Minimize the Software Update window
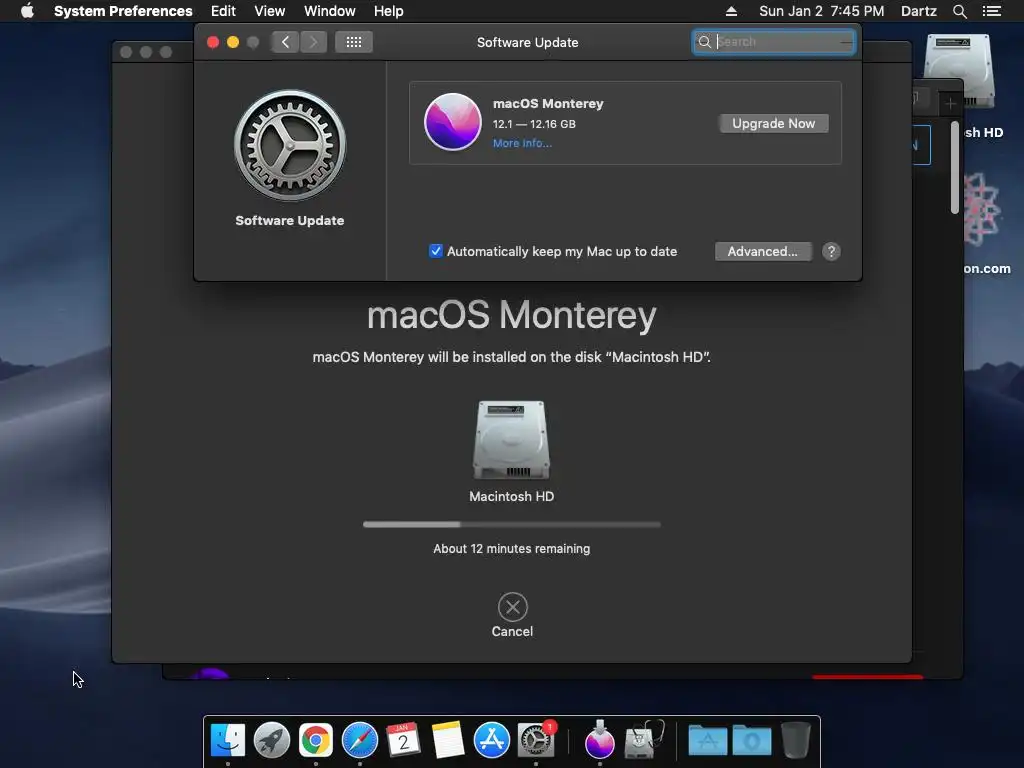 click(232, 42)
